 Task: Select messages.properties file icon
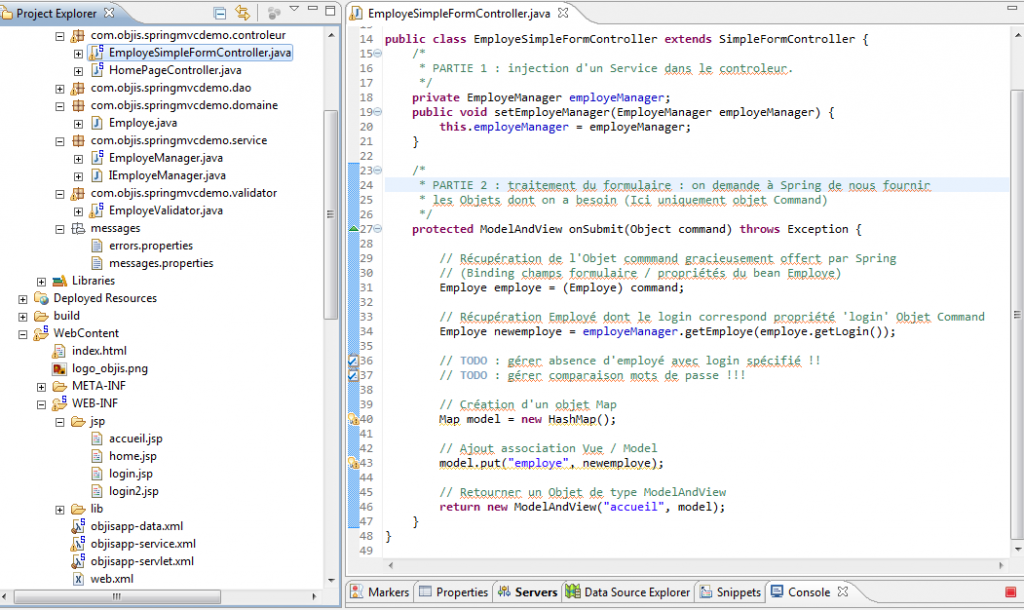tap(97, 263)
